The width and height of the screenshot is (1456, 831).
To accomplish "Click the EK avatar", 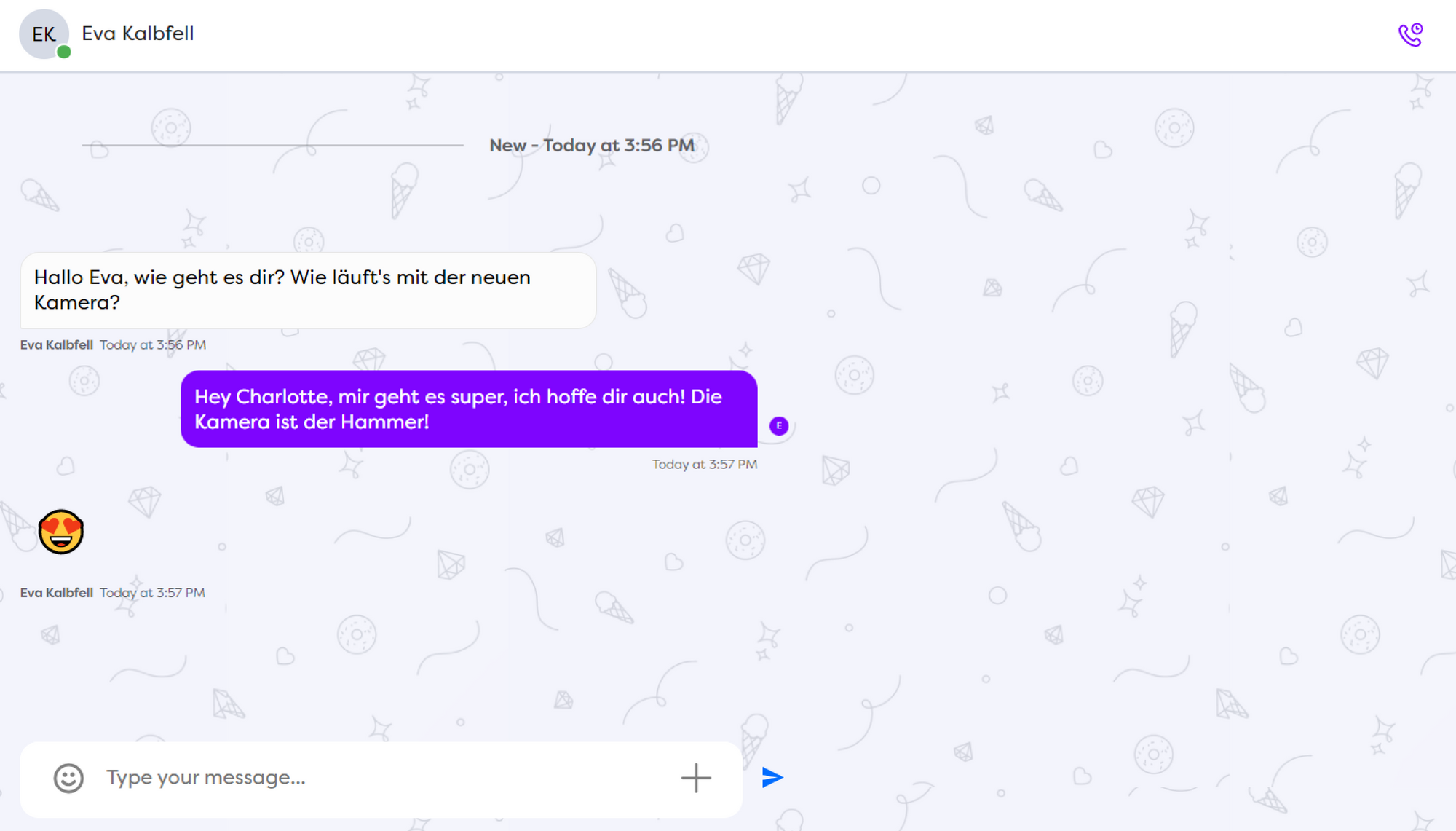I will 44,34.
